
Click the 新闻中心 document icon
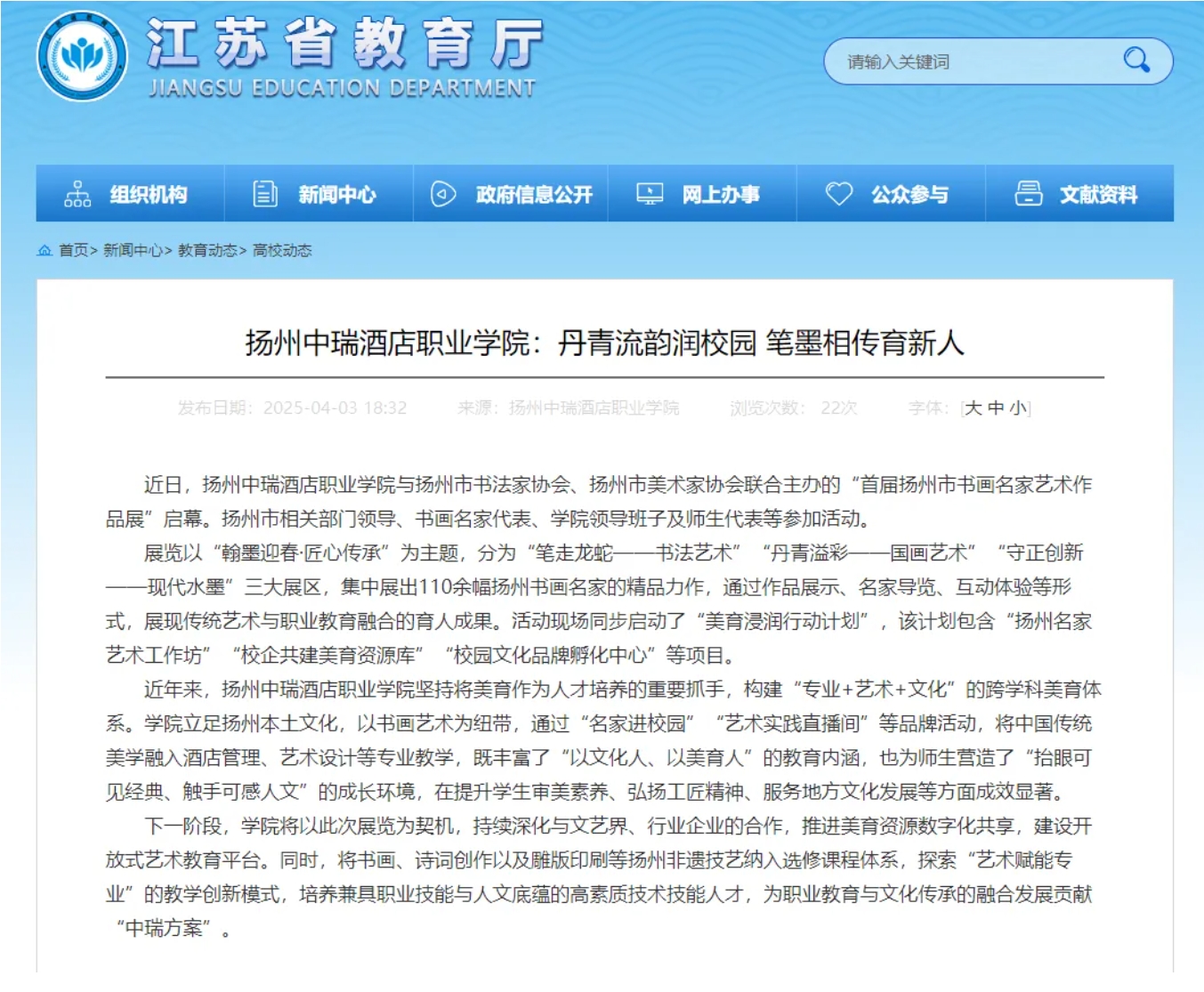point(265,194)
